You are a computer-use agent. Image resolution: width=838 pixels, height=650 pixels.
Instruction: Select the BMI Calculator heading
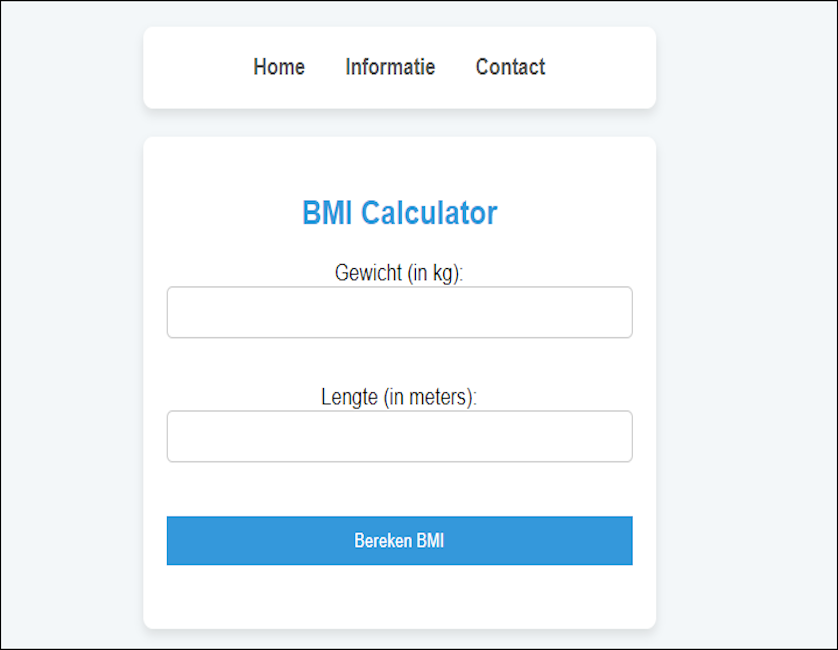tap(399, 213)
